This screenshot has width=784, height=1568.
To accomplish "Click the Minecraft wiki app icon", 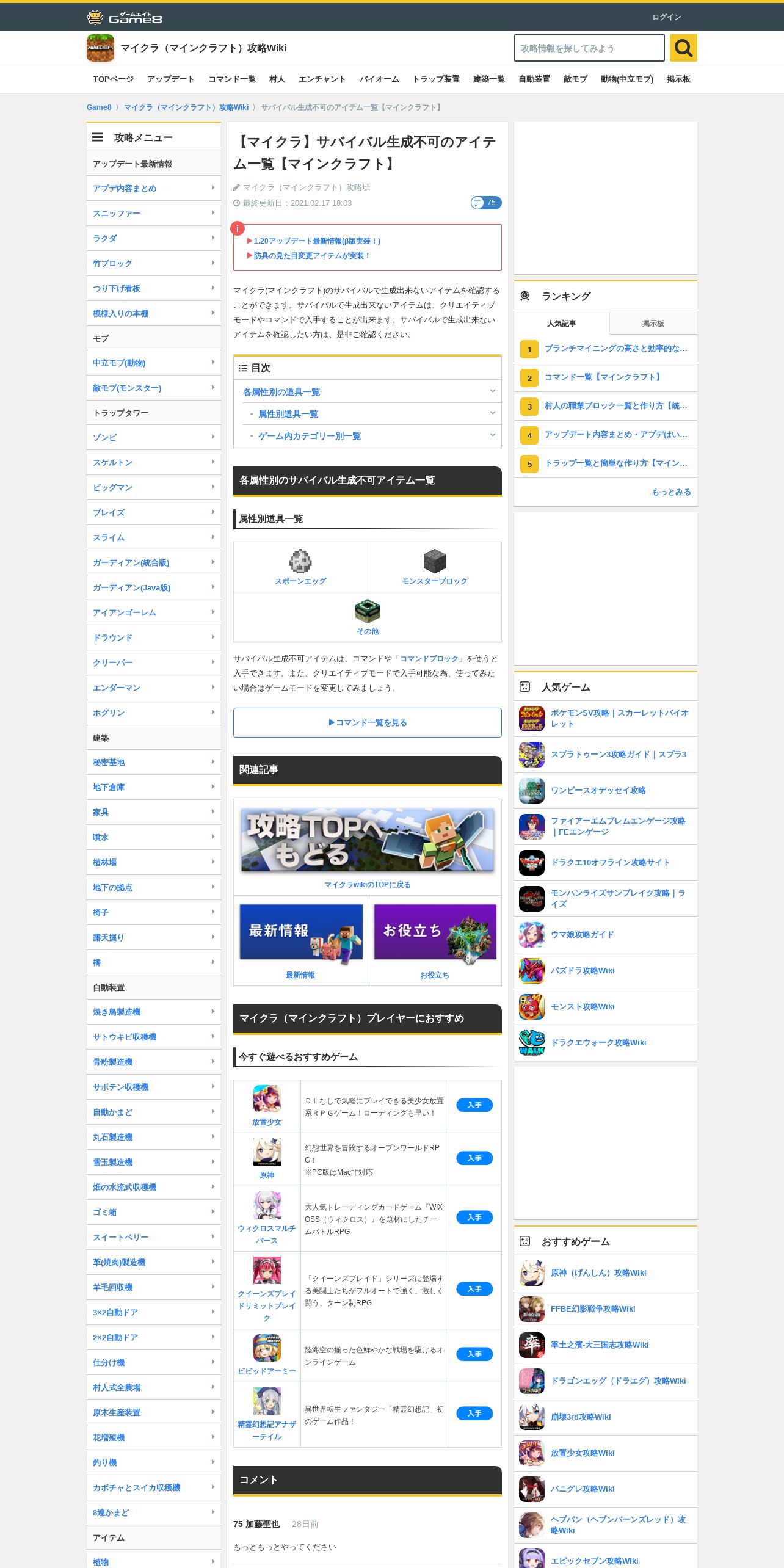I will tap(100, 48).
